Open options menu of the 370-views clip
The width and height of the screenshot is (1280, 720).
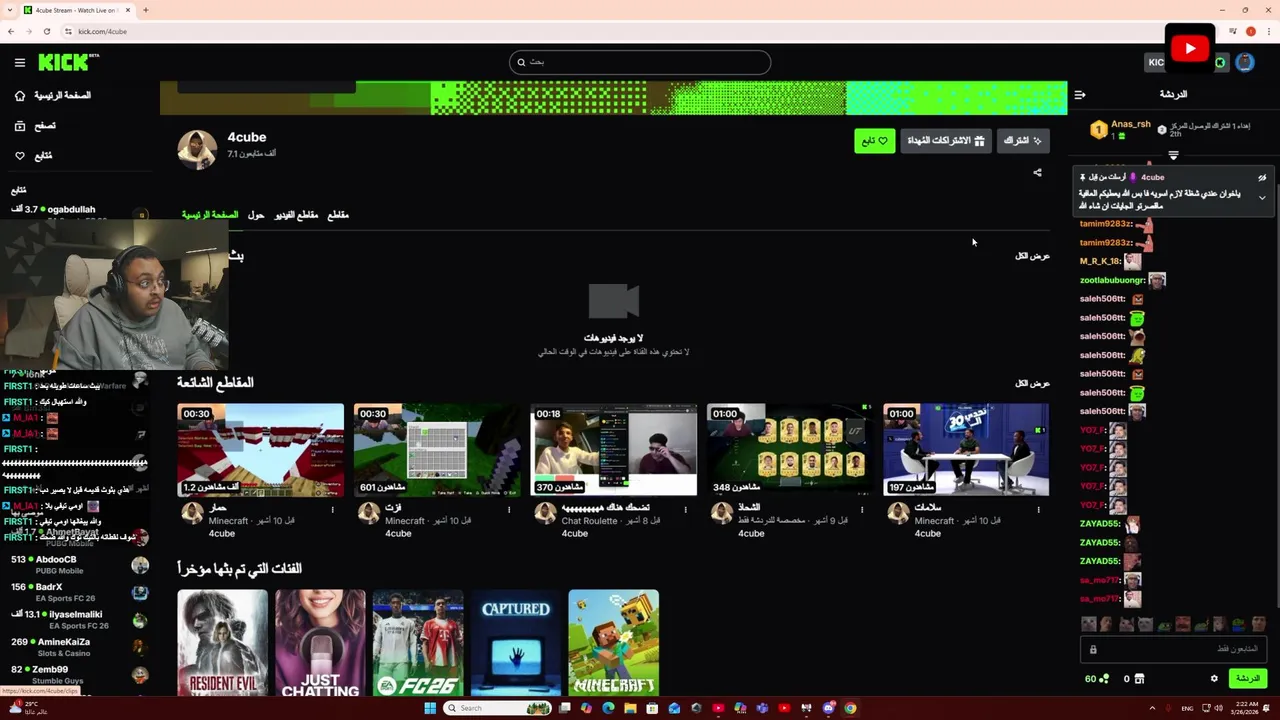[x=686, y=510]
